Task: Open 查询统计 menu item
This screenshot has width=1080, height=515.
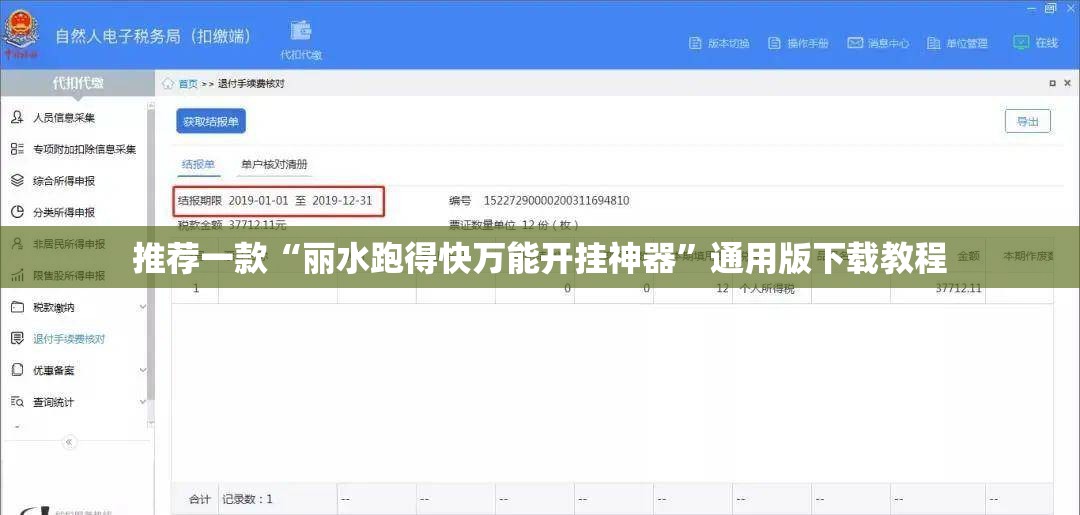Action: click(53, 402)
